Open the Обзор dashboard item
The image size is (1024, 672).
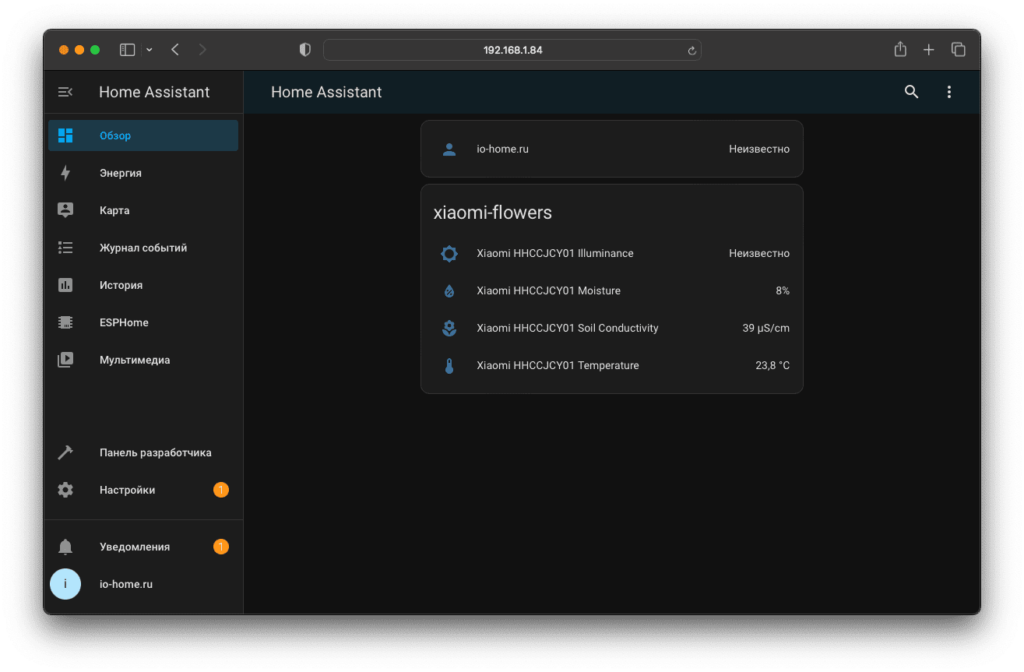pyautogui.click(x=143, y=135)
